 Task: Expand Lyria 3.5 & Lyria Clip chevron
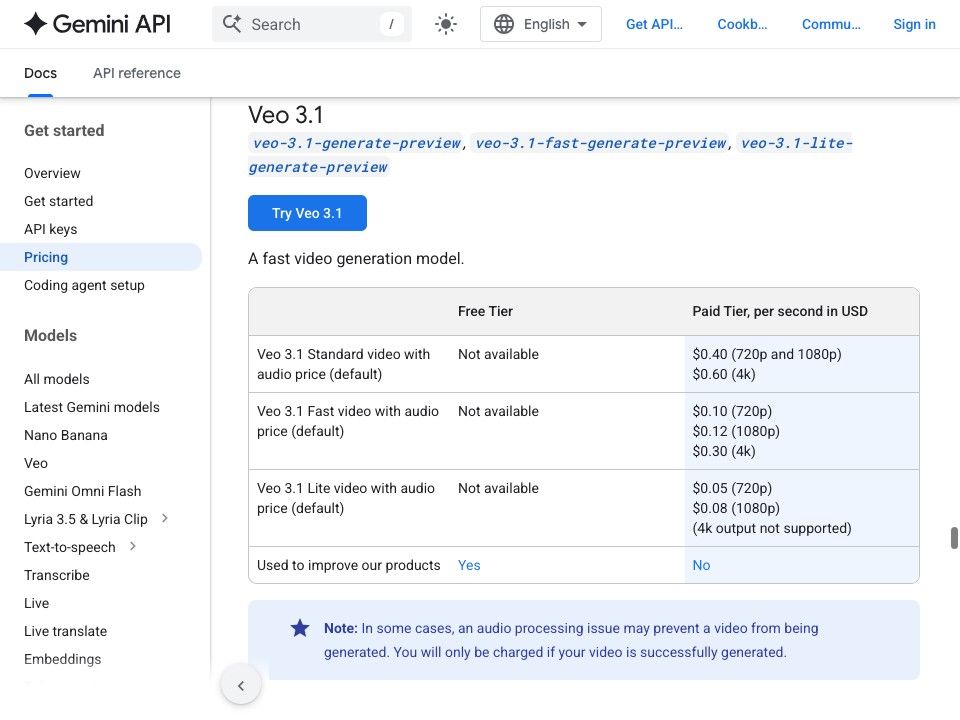point(164,519)
